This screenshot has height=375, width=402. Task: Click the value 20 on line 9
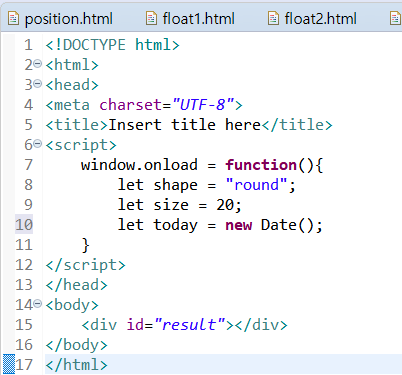225,205
